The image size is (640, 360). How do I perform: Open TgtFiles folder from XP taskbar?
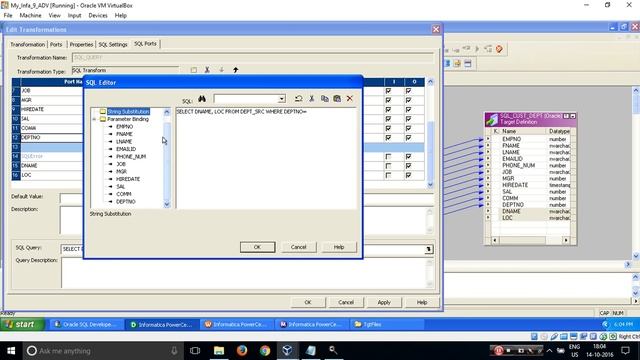pos(387,324)
